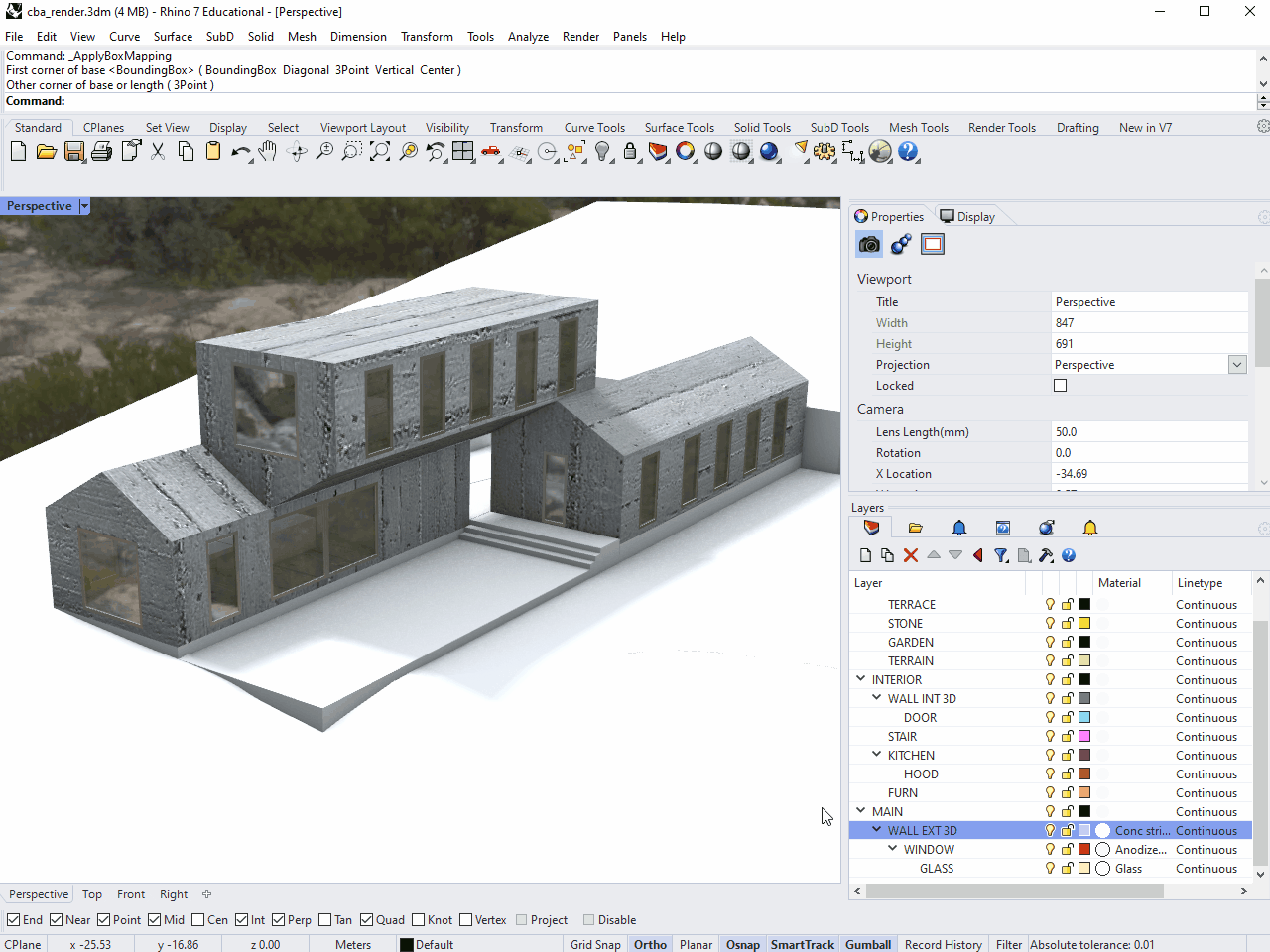This screenshot has width=1270, height=952.
Task: Disable the Quad osnap checkbox
Action: point(367,920)
